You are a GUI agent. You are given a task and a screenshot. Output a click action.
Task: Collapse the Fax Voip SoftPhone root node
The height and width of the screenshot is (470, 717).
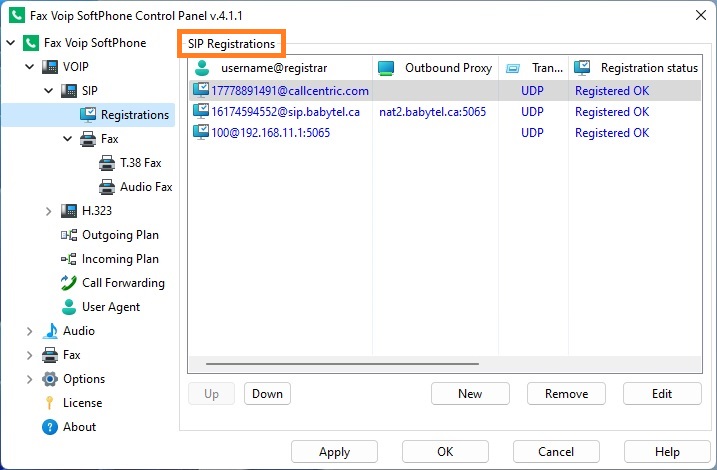click(x=11, y=43)
